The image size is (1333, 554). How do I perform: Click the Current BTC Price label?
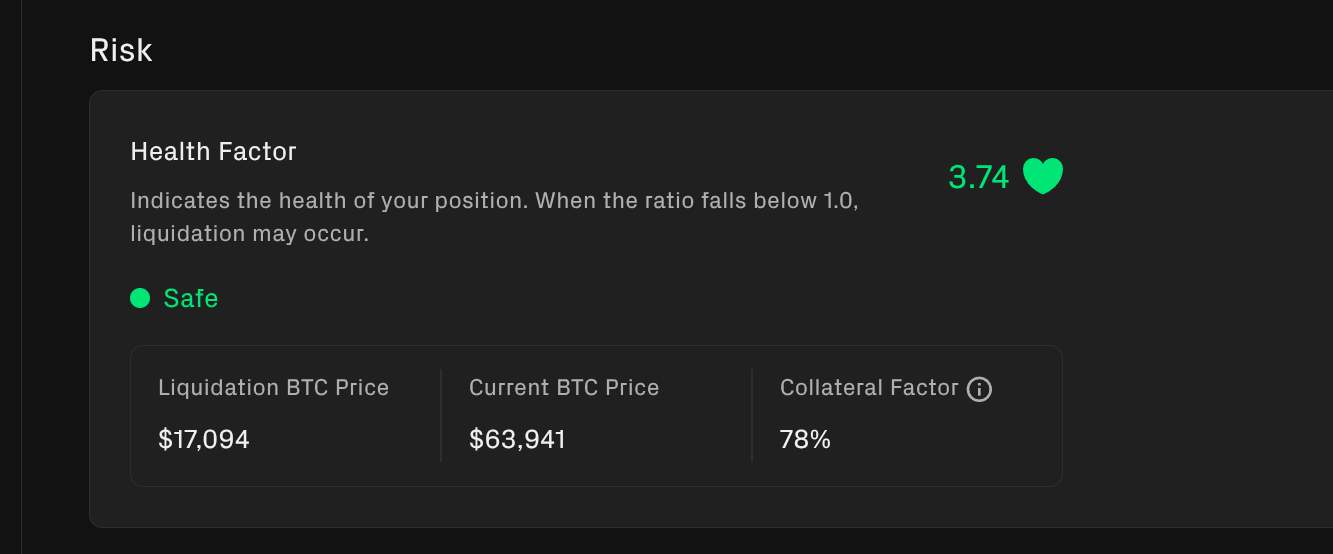(x=564, y=388)
